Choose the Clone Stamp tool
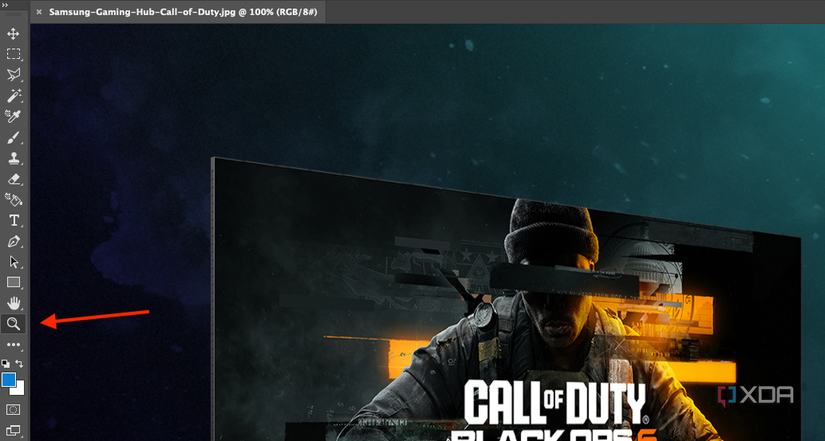Viewport: 825px width, 441px height. 13,158
